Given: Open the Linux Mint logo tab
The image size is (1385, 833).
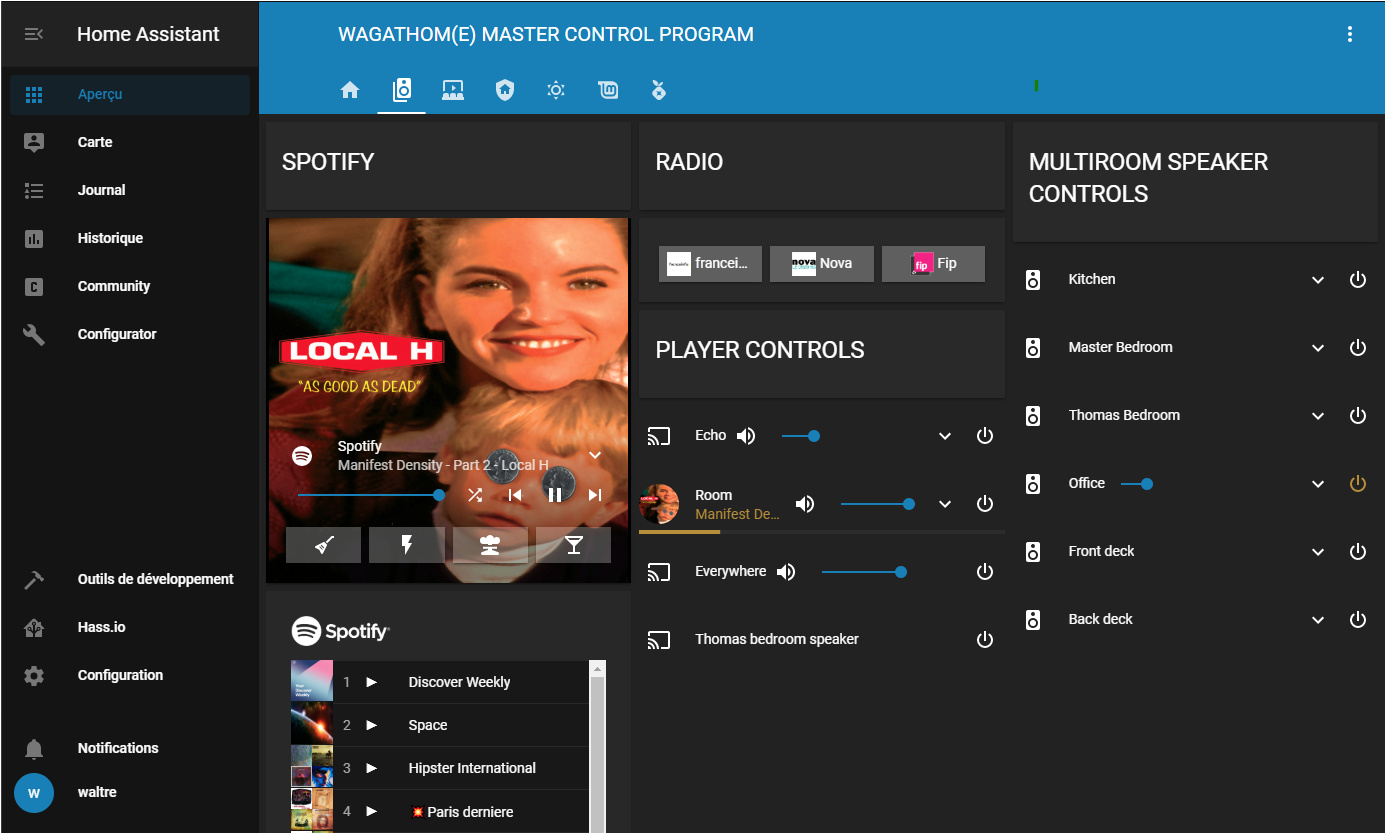Looking at the screenshot, I should point(608,90).
